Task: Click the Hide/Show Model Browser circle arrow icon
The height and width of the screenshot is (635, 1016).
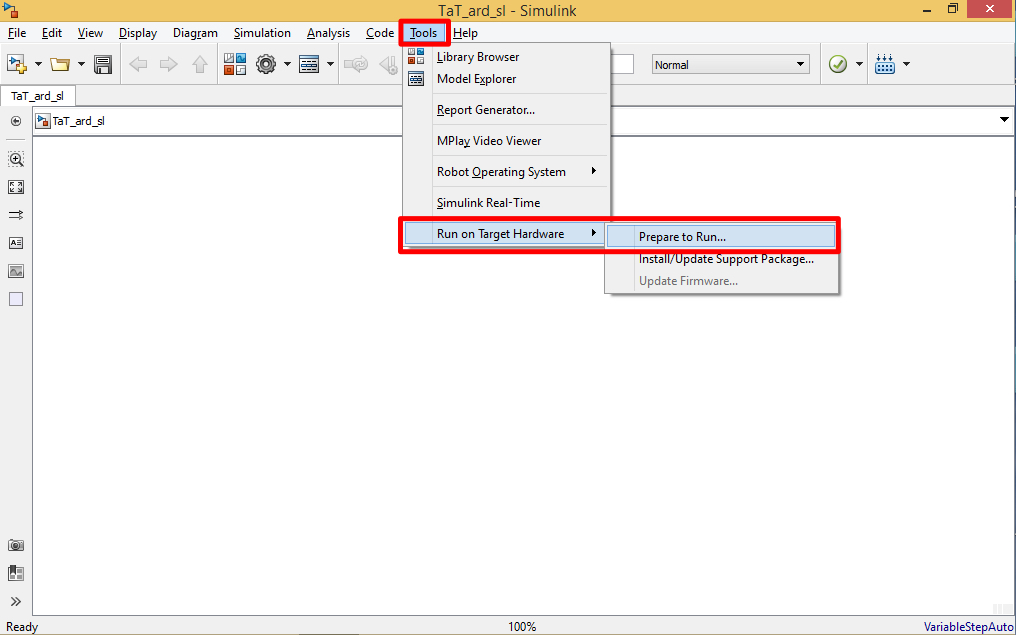Action: pos(16,121)
